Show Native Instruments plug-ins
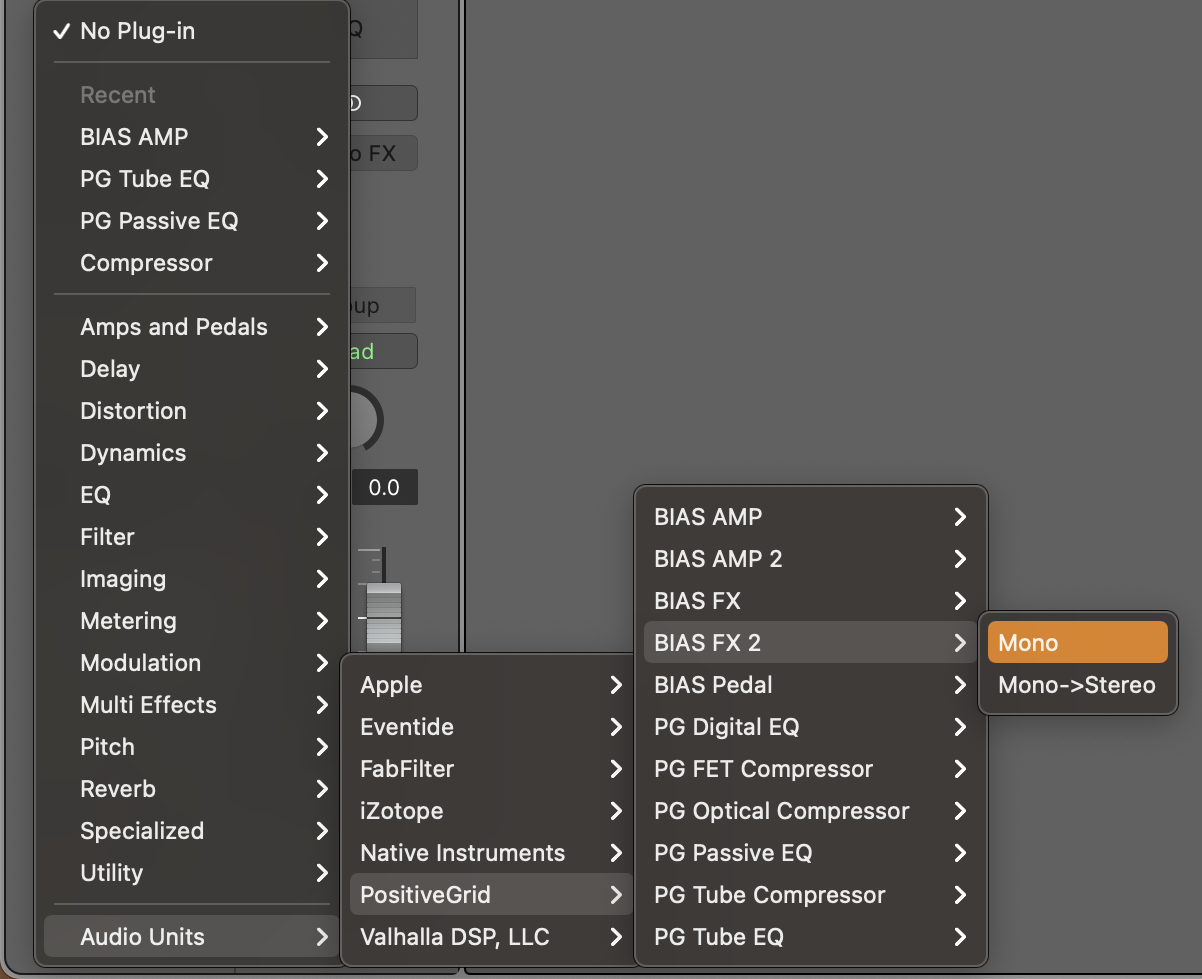The height and width of the screenshot is (979, 1202). coord(491,853)
